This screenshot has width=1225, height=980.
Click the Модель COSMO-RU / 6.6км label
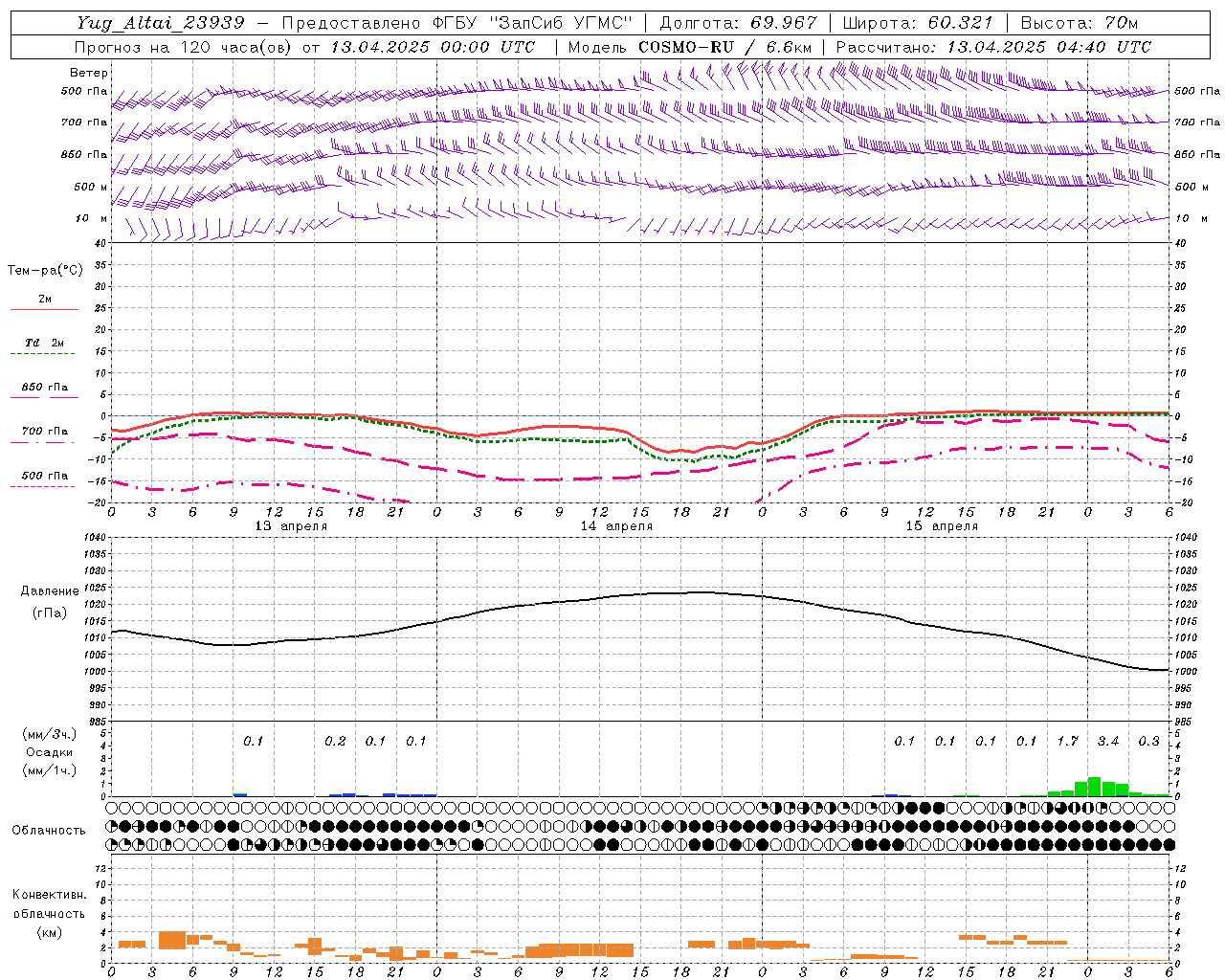(690, 47)
